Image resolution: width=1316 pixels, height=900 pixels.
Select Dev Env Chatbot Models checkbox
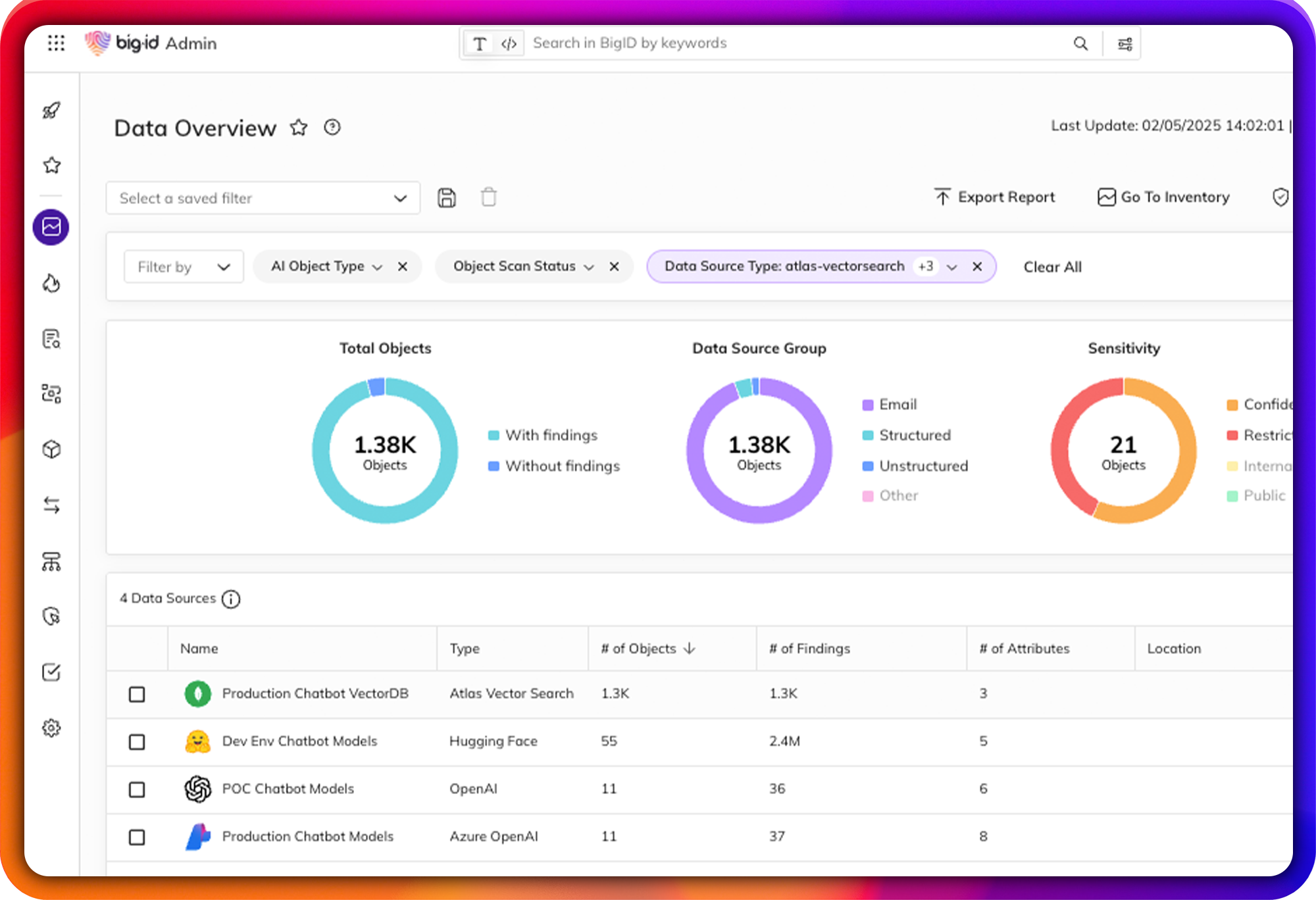pos(137,742)
